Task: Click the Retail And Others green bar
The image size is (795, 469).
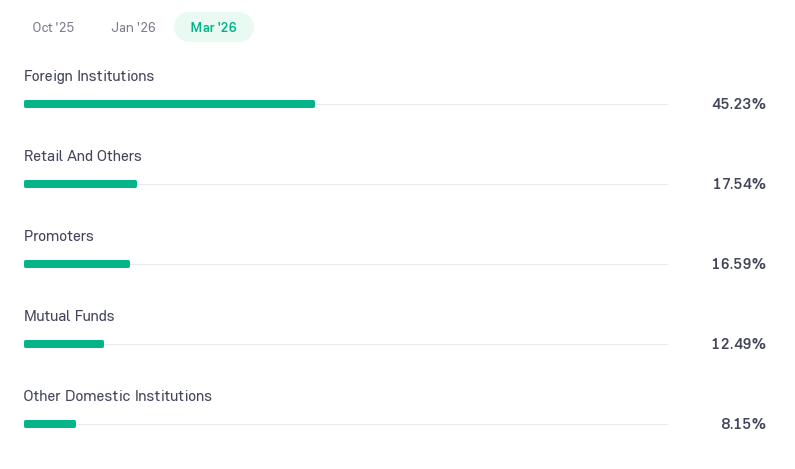Action: (x=81, y=184)
